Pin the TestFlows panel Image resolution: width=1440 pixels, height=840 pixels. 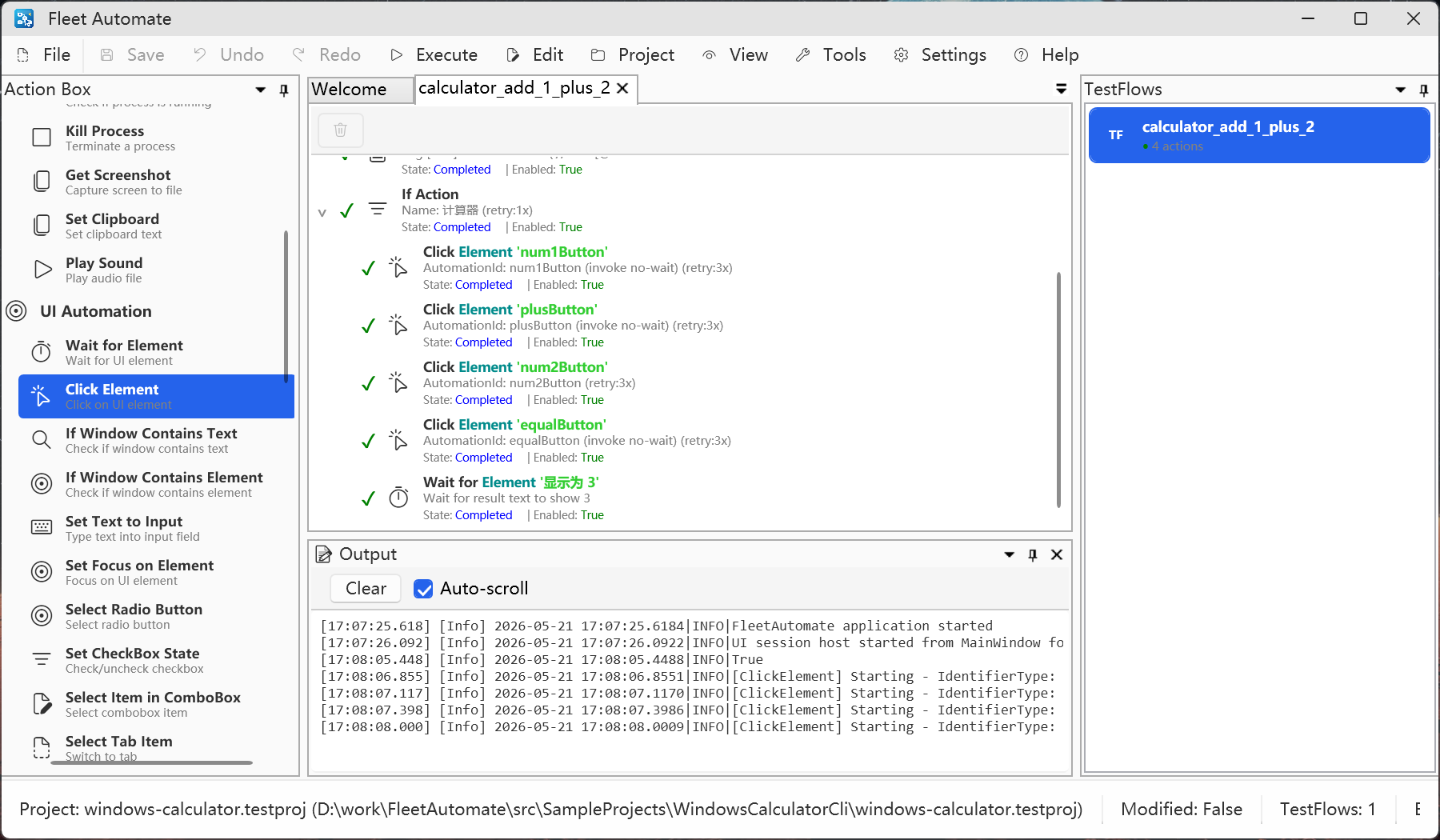(x=1424, y=90)
